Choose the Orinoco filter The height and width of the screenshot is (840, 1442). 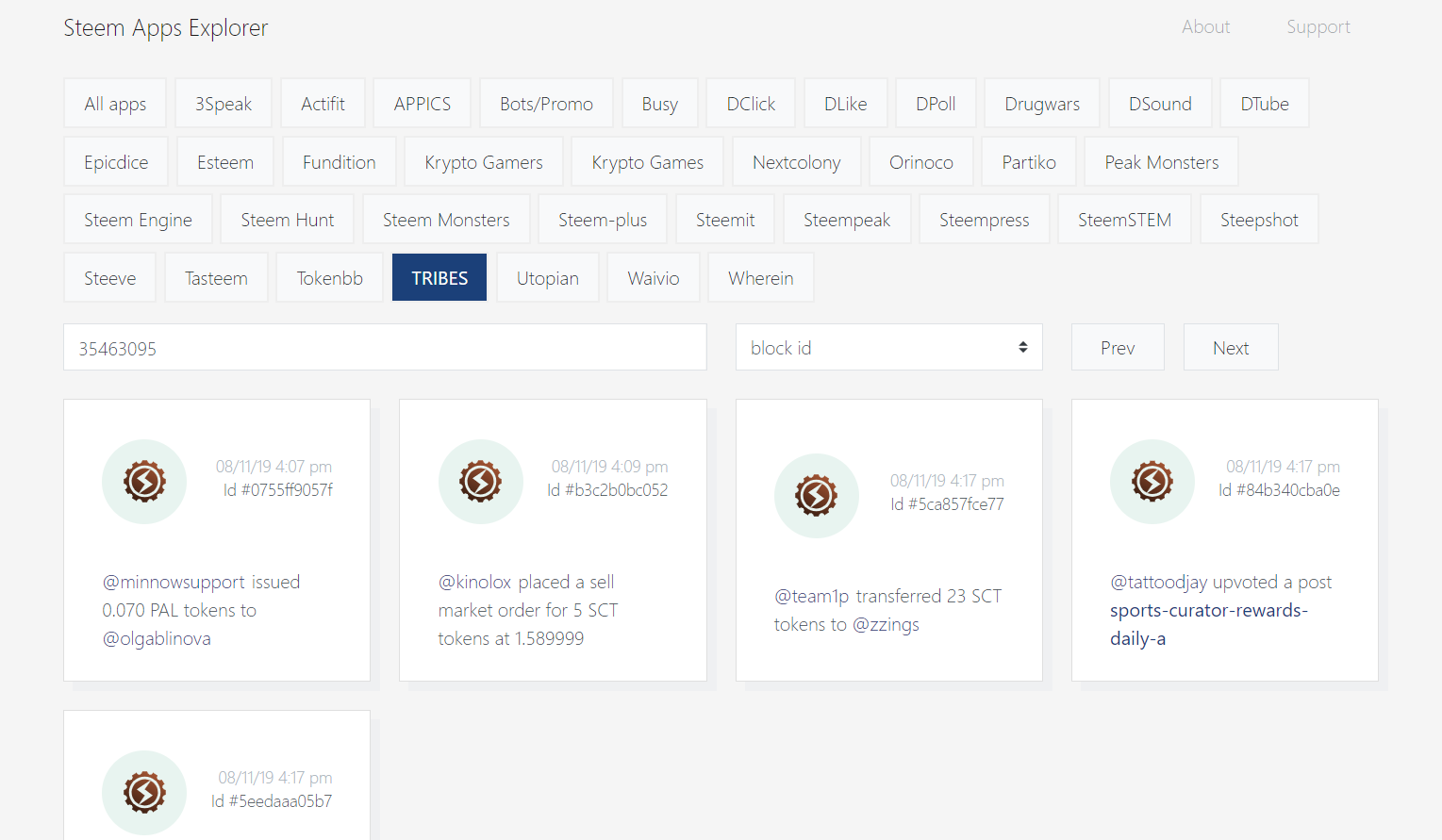click(x=921, y=162)
